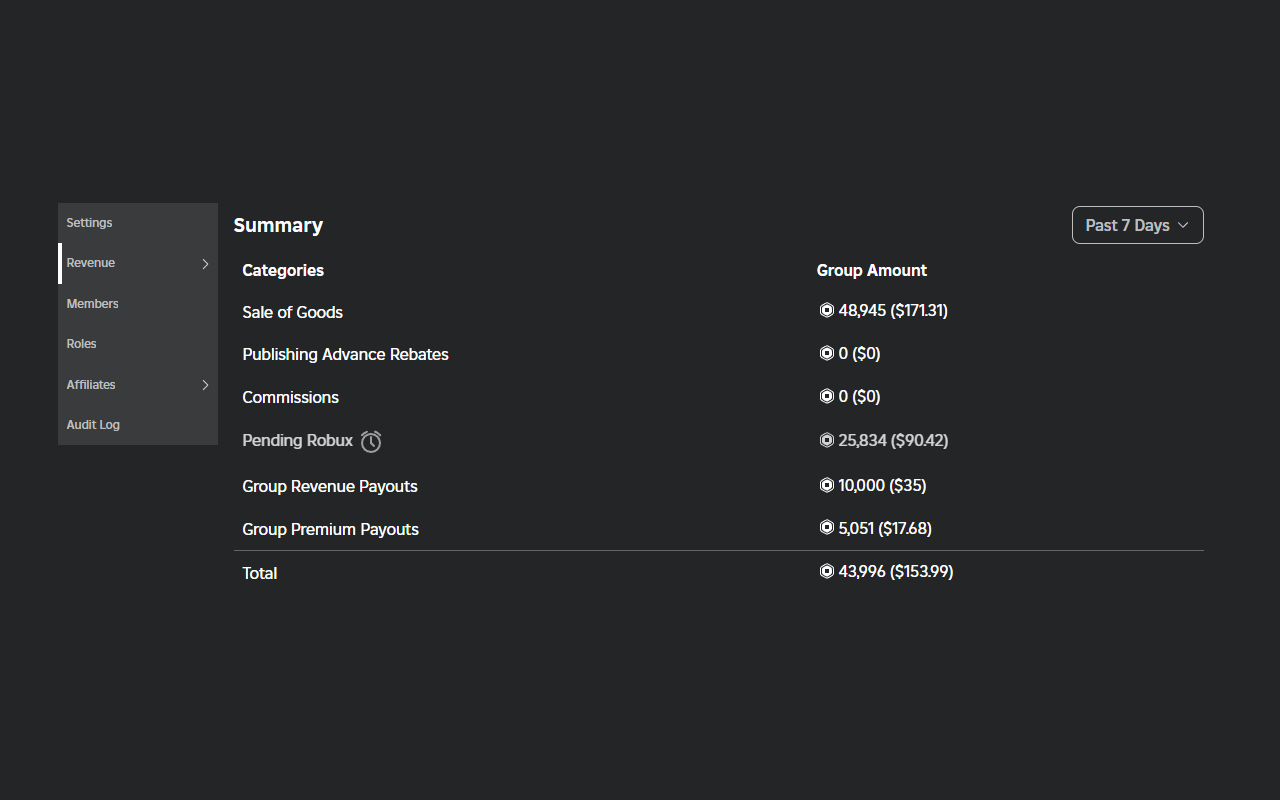Open Settings in sidebar
This screenshot has width=1280, height=800.
[x=90, y=223]
